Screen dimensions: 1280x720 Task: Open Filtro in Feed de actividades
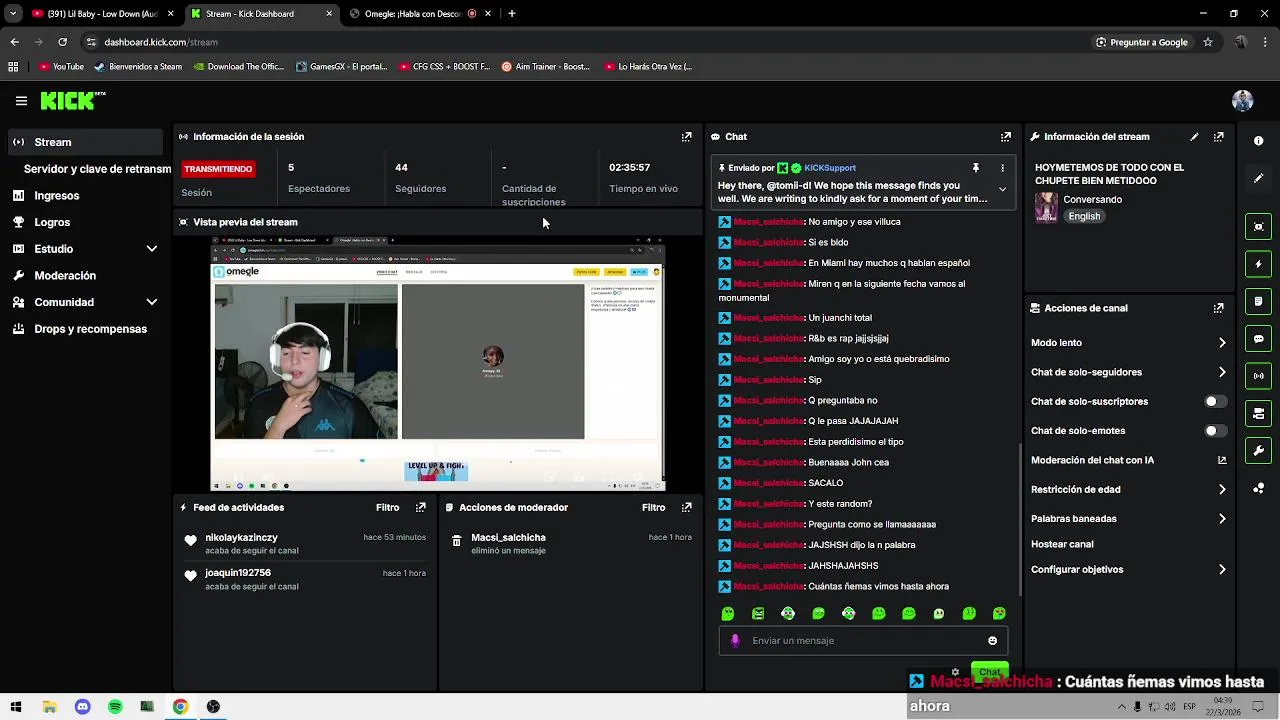click(x=387, y=508)
